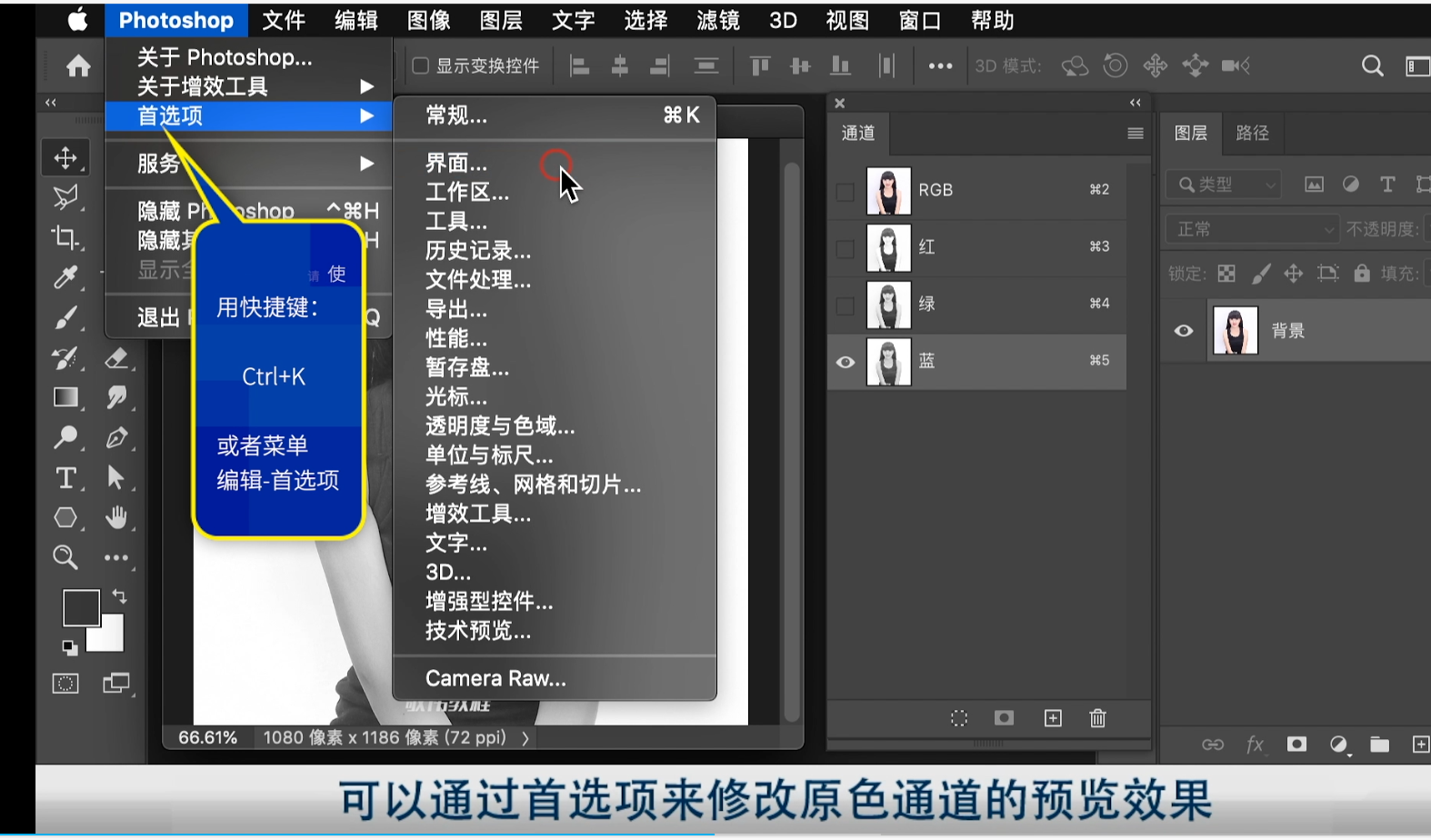Reset default foreground and background colors
The height and width of the screenshot is (840, 1431).
click(x=69, y=647)
